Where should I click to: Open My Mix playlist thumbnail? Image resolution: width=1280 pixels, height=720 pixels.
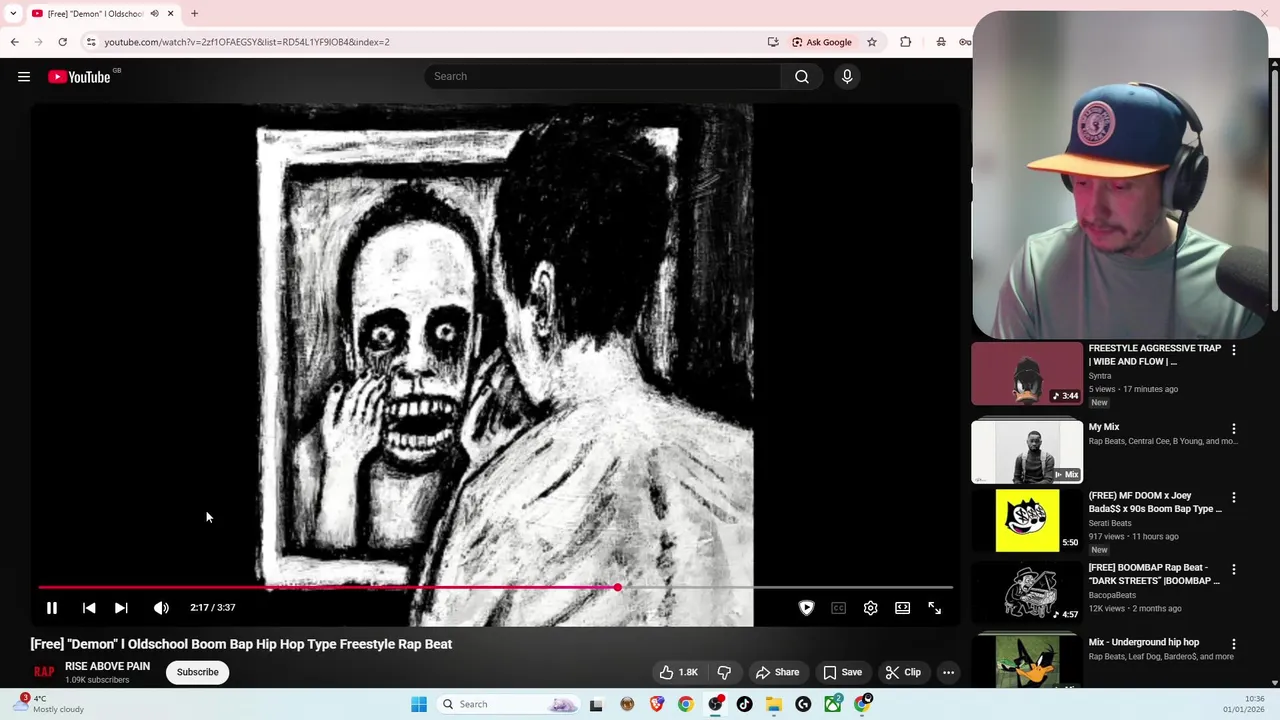(x=1027, y=452)
